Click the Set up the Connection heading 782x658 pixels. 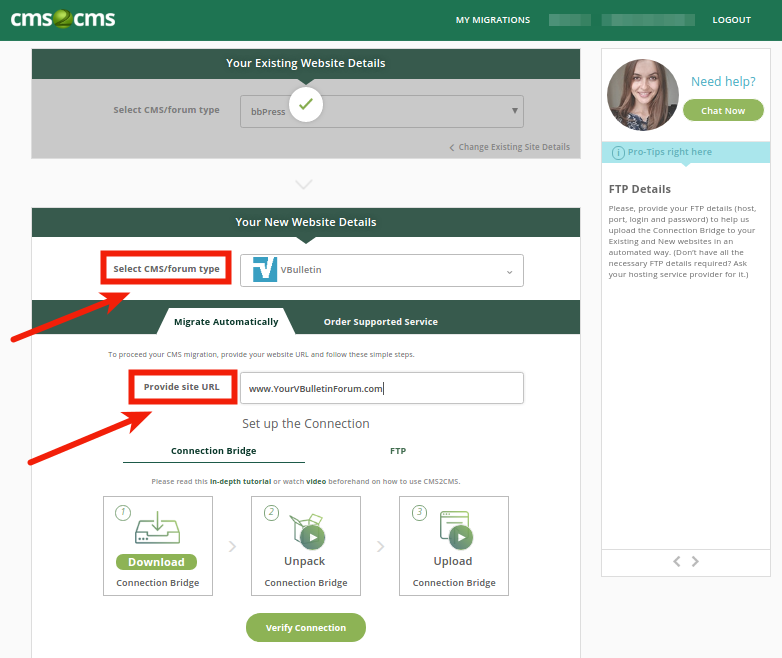(306, 424)
